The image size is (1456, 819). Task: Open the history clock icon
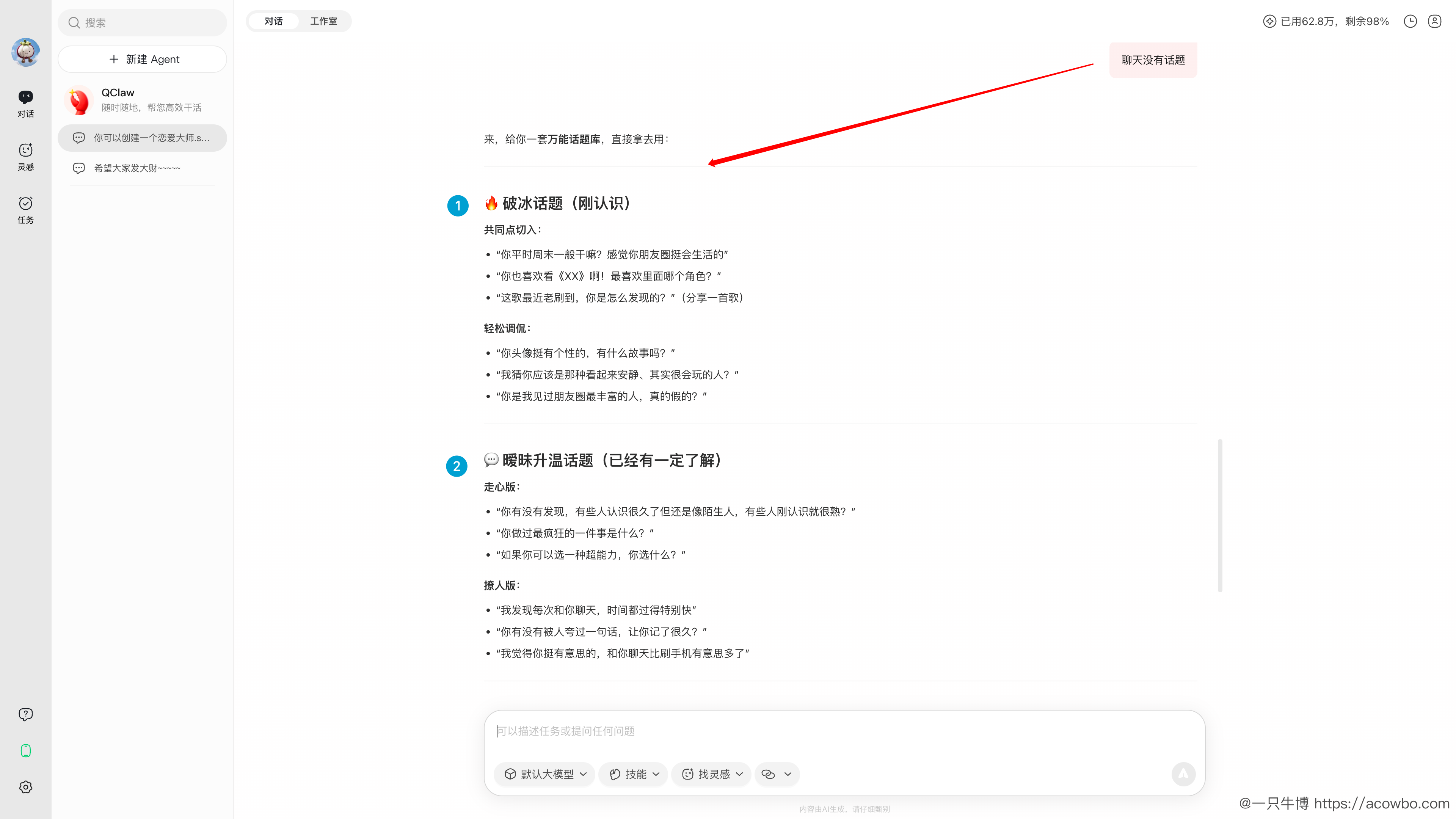(1410, 22)
